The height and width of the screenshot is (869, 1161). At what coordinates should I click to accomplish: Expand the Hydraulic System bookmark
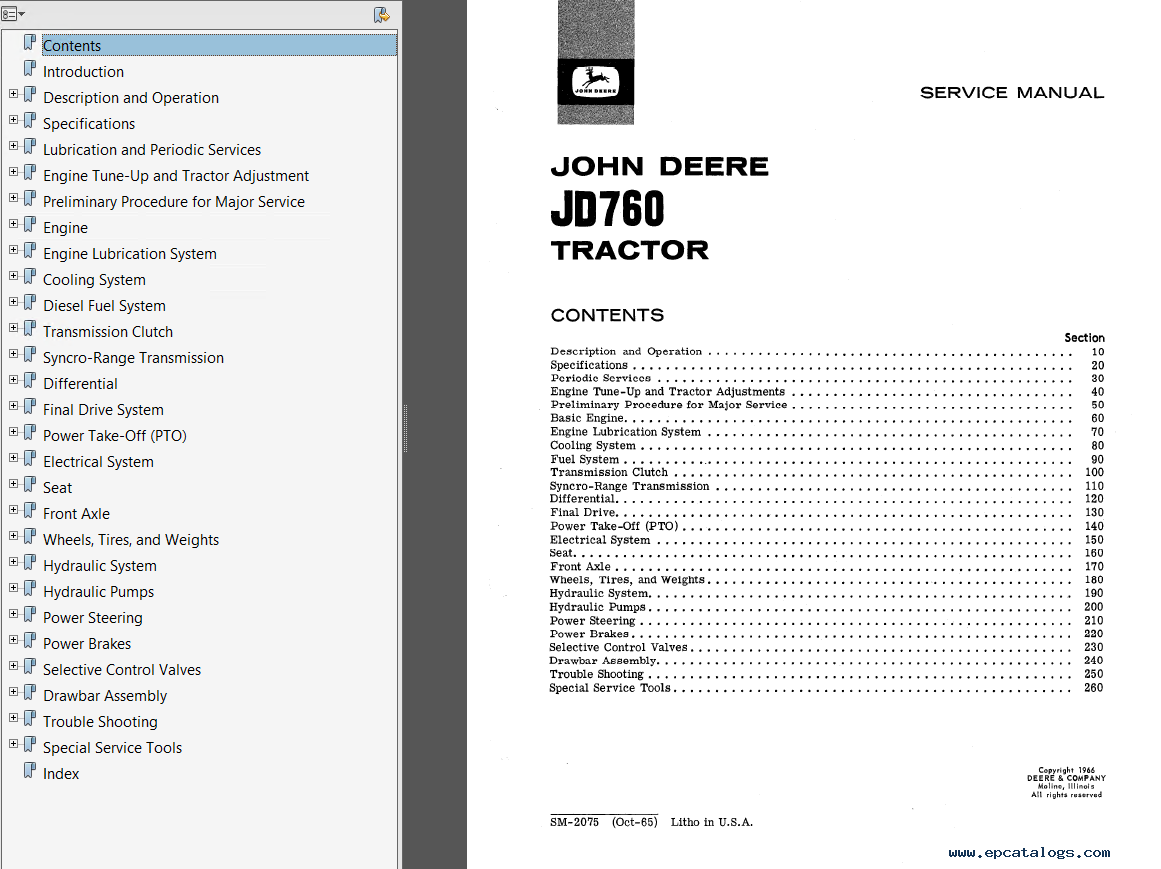[13, 562]
